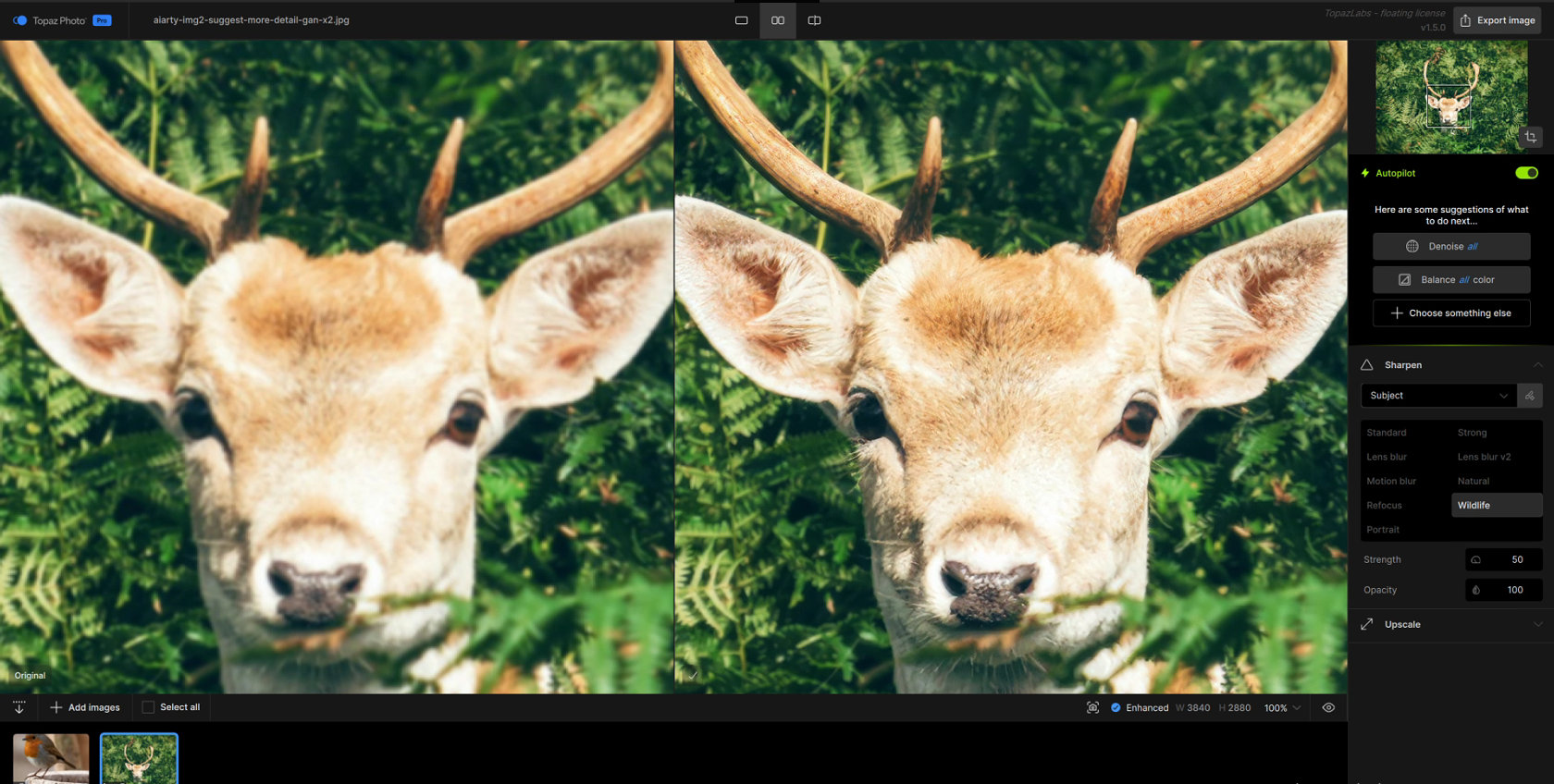Click the Opacity droplet icon

(1476, 590)
